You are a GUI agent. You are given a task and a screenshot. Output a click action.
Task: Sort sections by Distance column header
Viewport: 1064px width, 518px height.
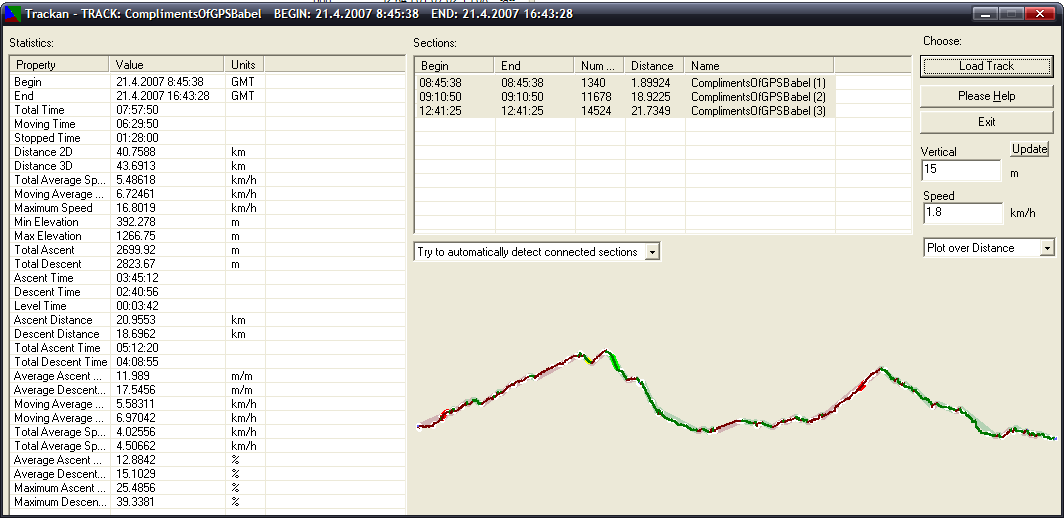(654, 65)
